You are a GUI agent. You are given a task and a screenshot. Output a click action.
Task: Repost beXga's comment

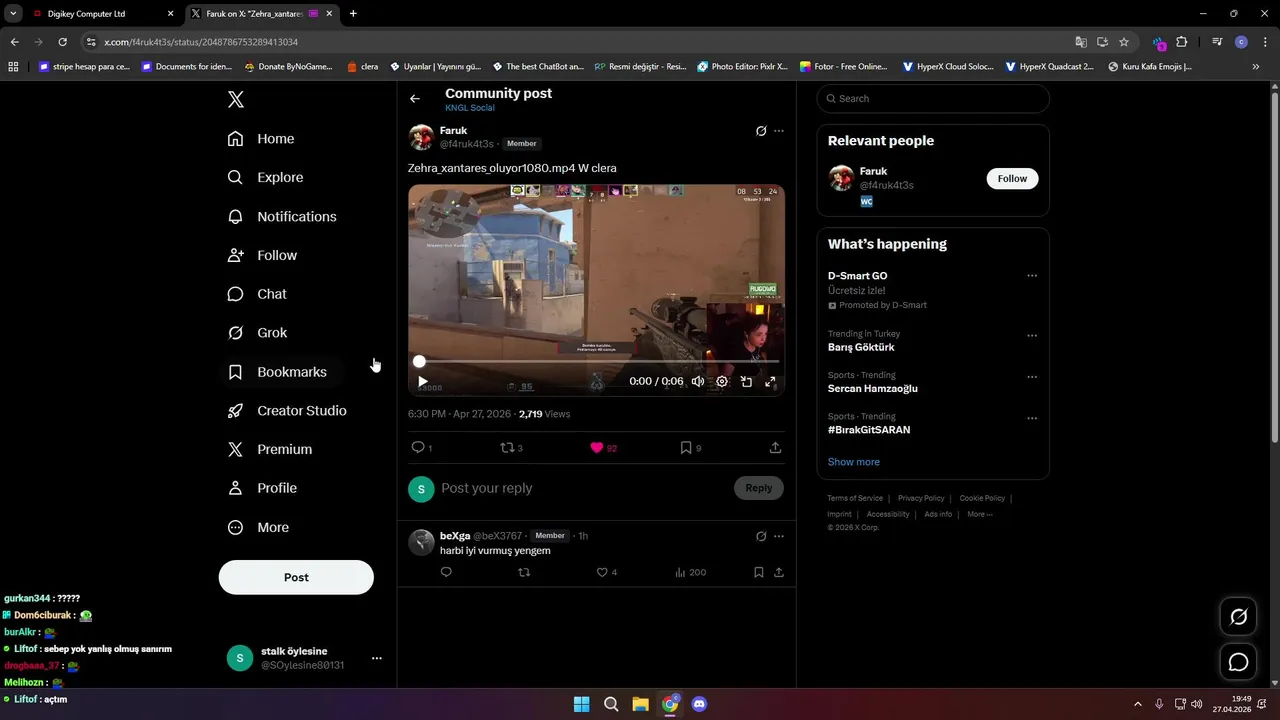[524, 572]
